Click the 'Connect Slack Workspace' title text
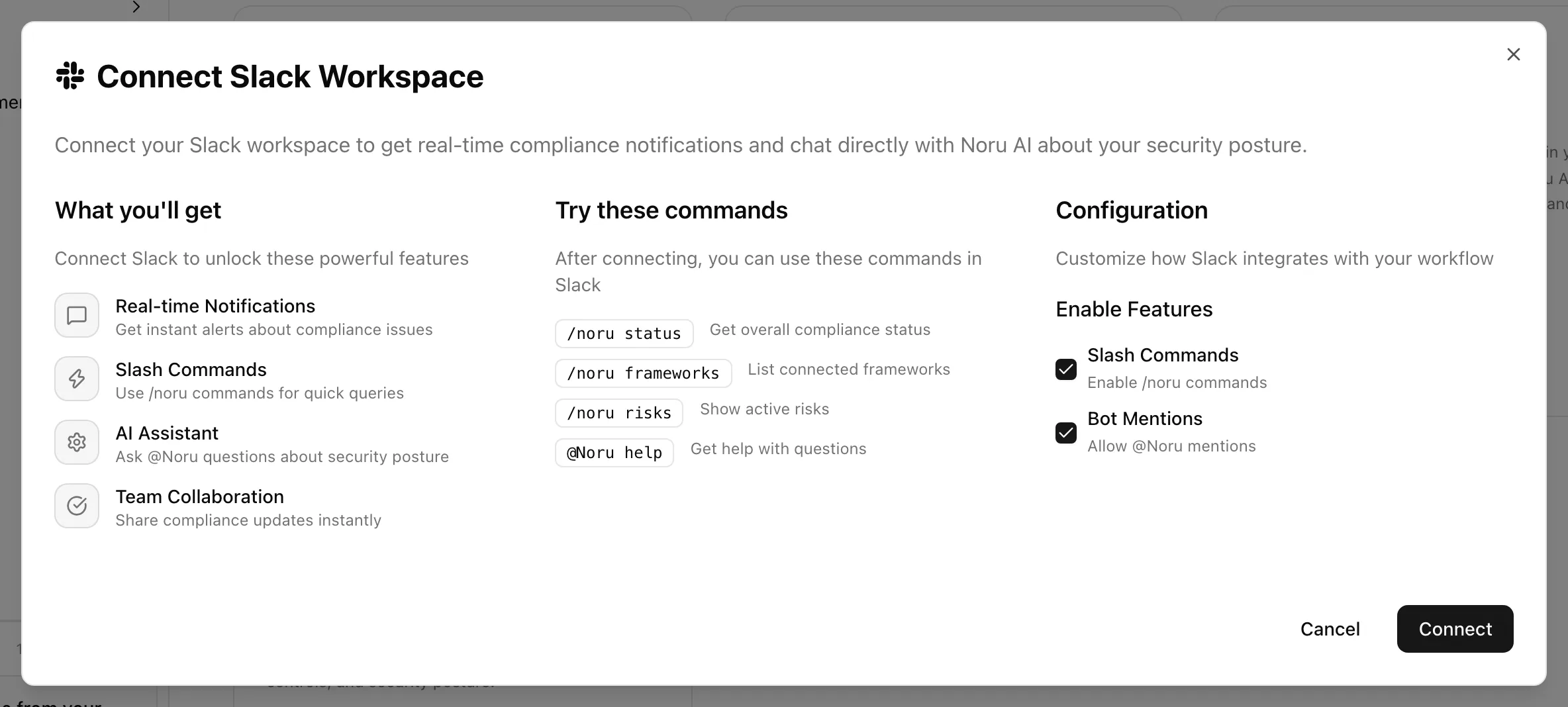Image resolution: width=1568 pixels, height=707 pixels. click(x=290, y=76)
